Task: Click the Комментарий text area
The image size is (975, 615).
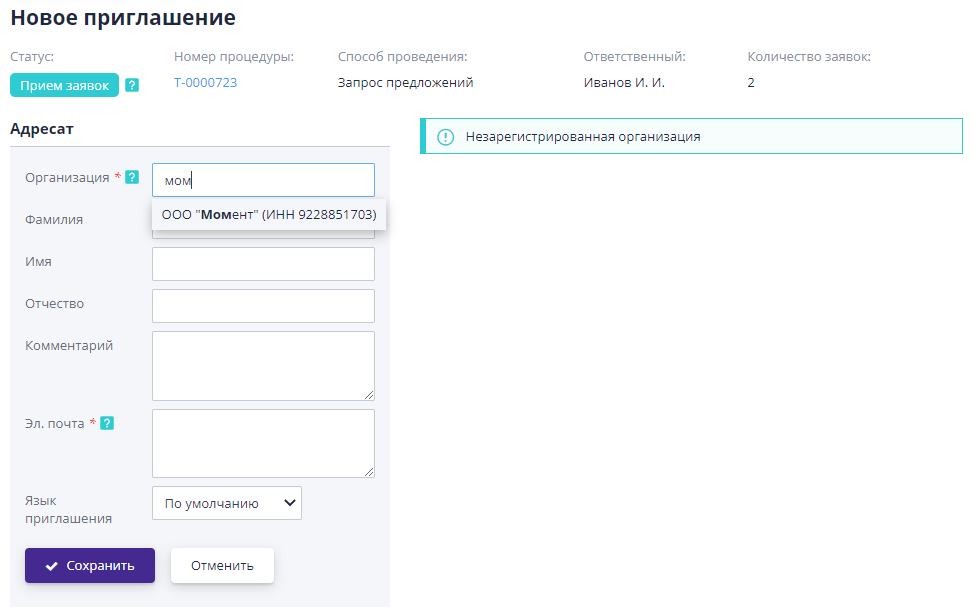Action: (x=263, y=365)
